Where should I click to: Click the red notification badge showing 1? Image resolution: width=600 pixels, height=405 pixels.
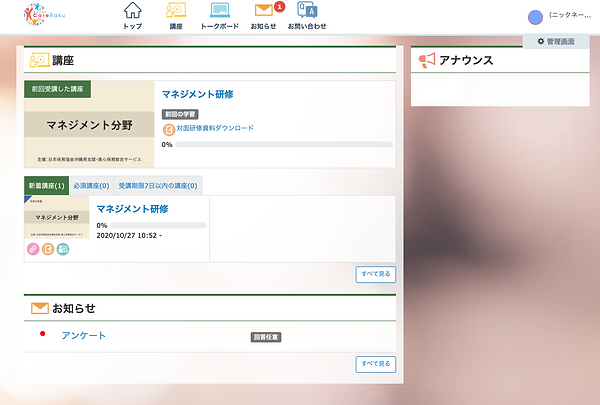click(x=280, y=7)
